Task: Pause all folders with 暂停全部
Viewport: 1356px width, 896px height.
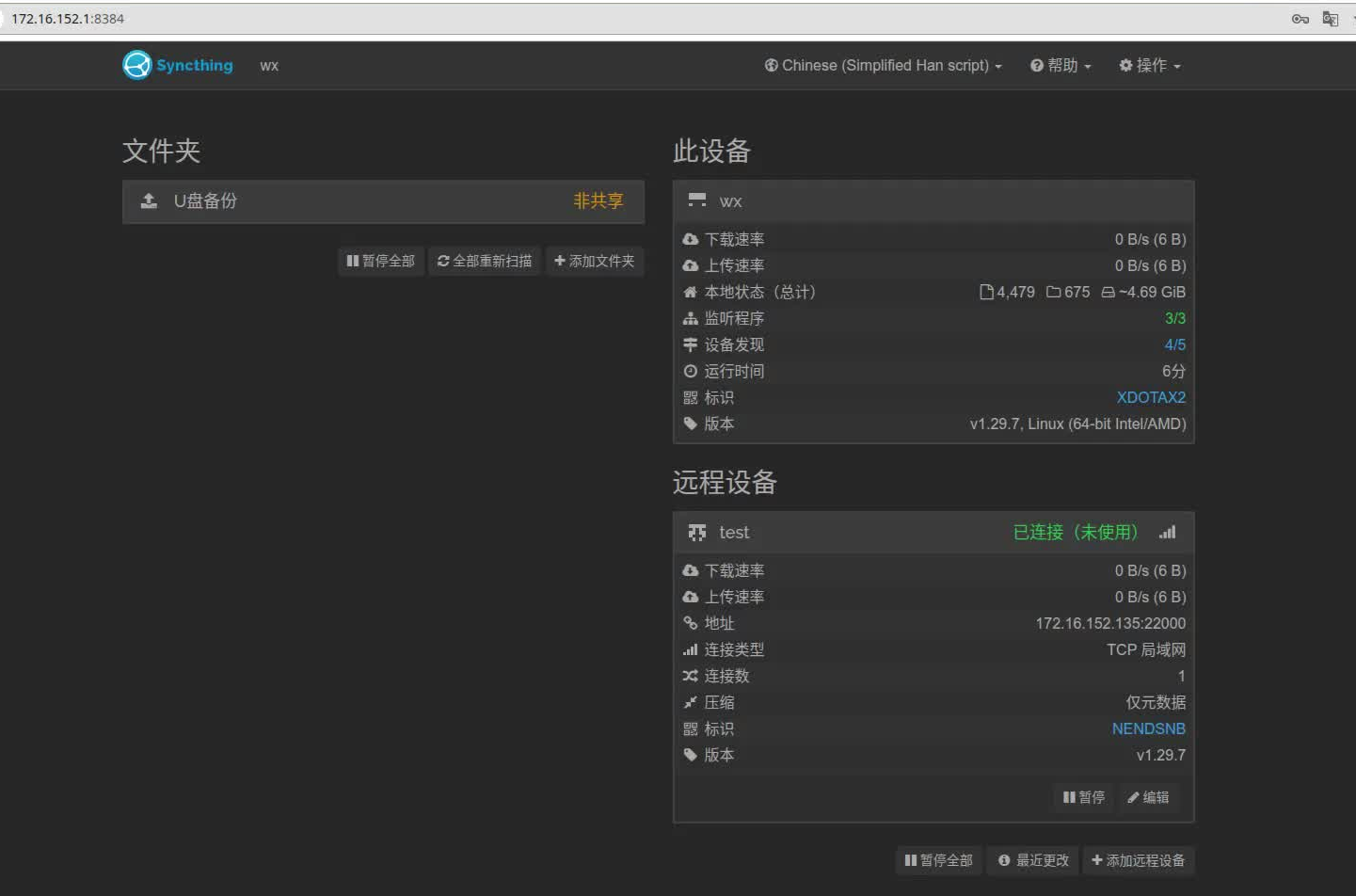Action: click(380, 261)
